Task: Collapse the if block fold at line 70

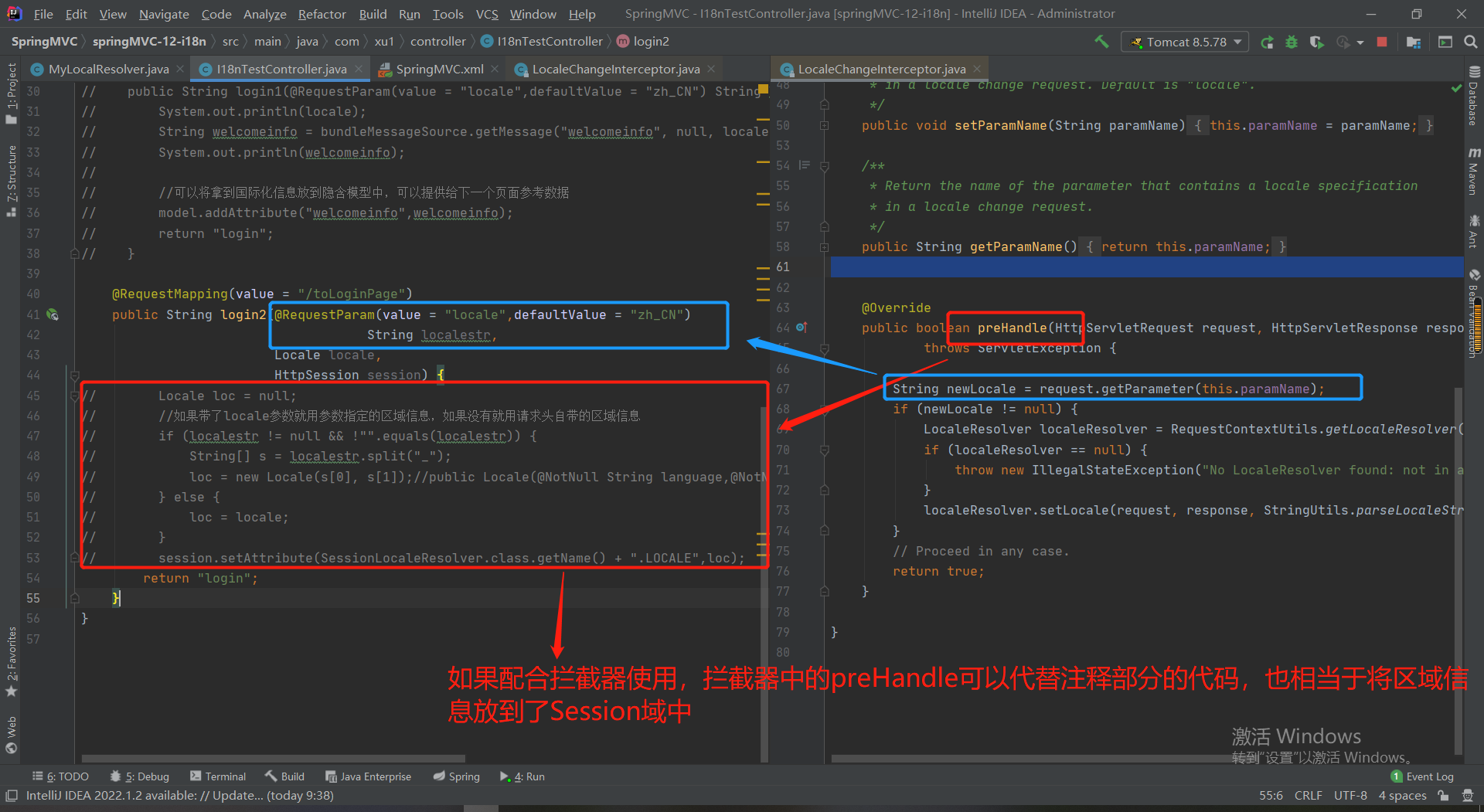Action: pos(824,450)
